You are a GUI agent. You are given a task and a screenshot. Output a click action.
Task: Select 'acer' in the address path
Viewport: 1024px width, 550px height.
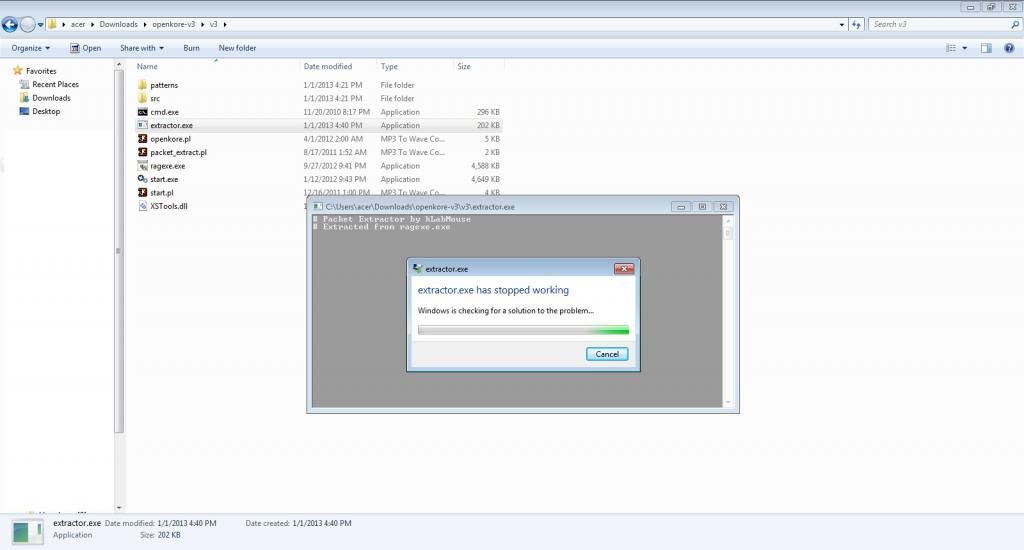tap(78, 24)
